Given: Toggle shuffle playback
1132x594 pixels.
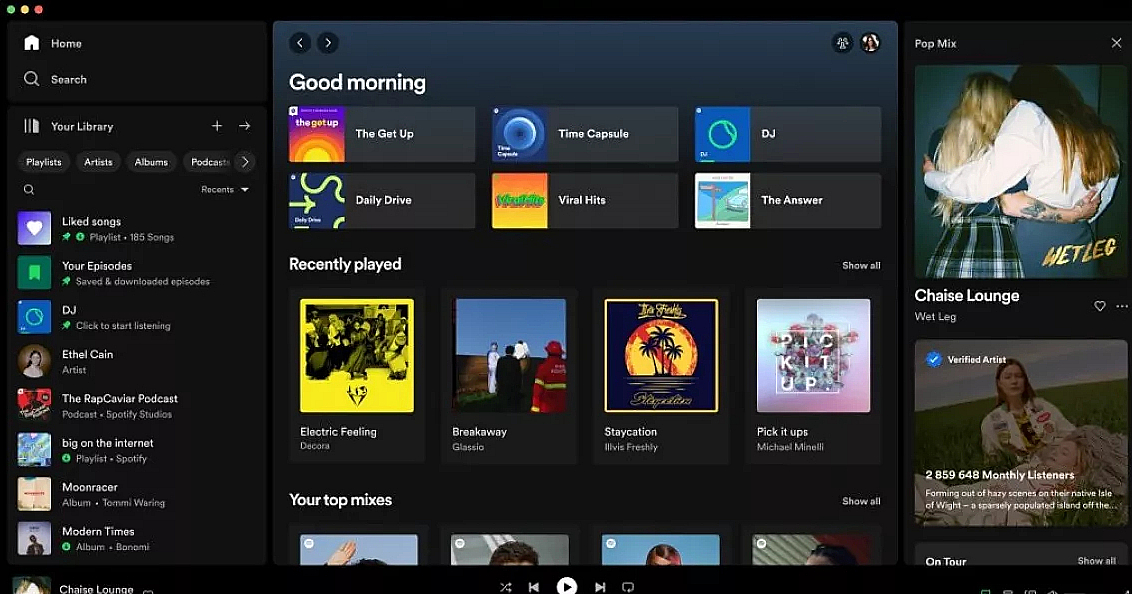Looking at the screenshot, I should pos(505,587).
